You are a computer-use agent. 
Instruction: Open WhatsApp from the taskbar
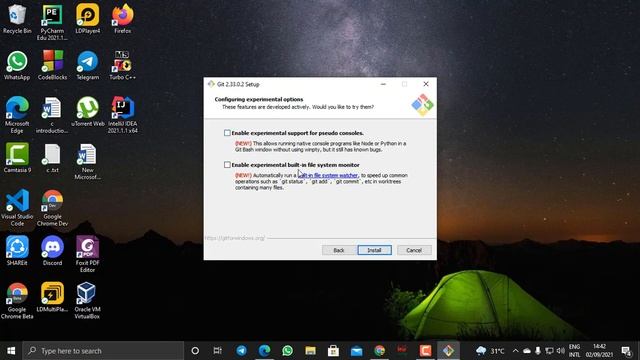[x=287, y=351]
